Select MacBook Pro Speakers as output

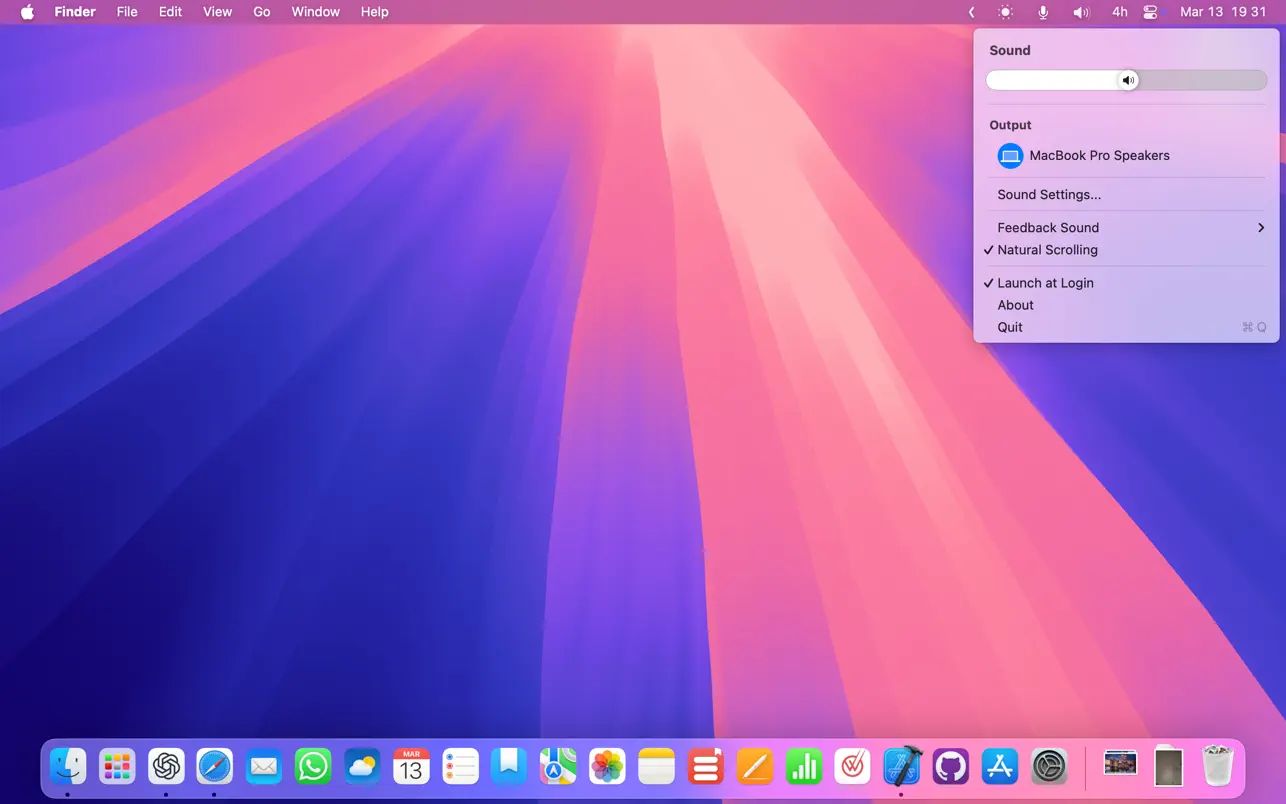(1100, 155)
